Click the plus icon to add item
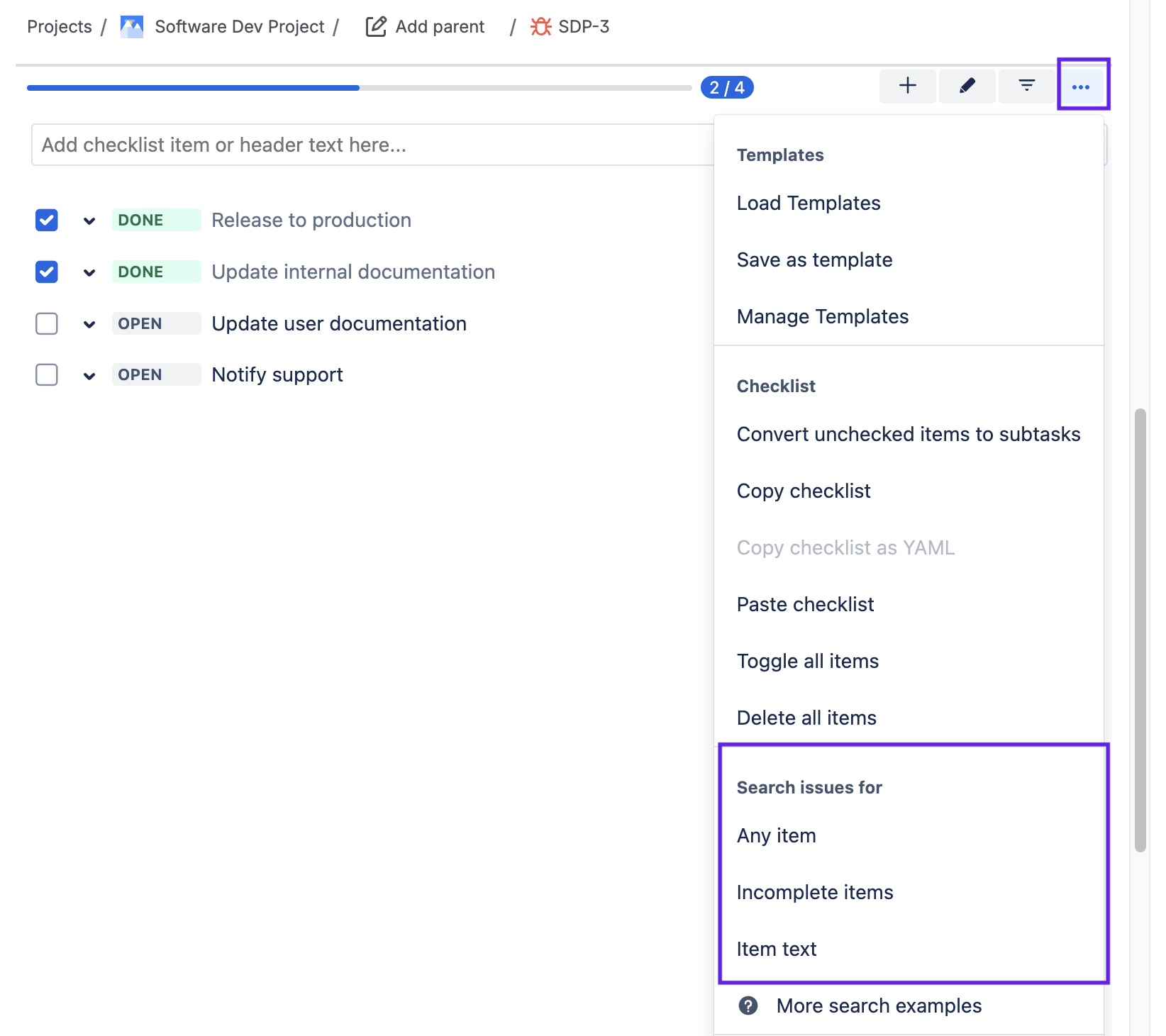This screenshot has height=1036, width=1166. [907, 87]
